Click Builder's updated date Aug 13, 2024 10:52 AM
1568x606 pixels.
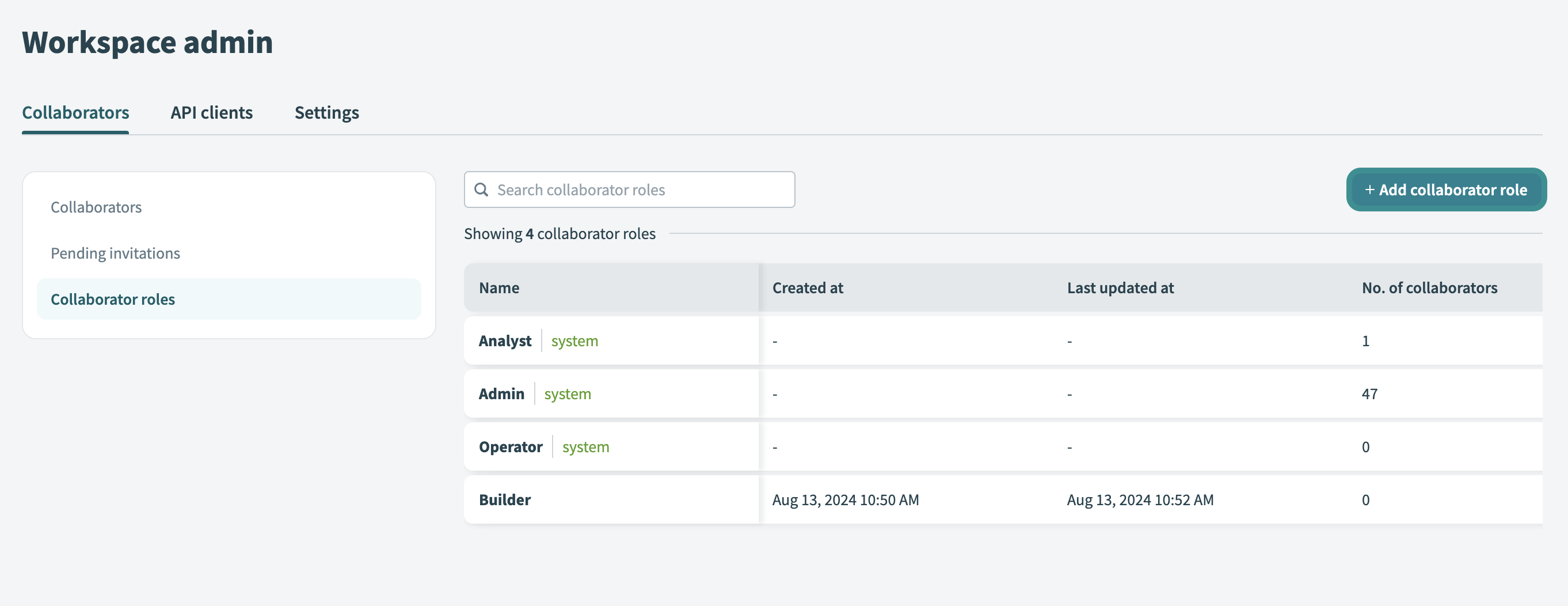tap(1140, 499)
